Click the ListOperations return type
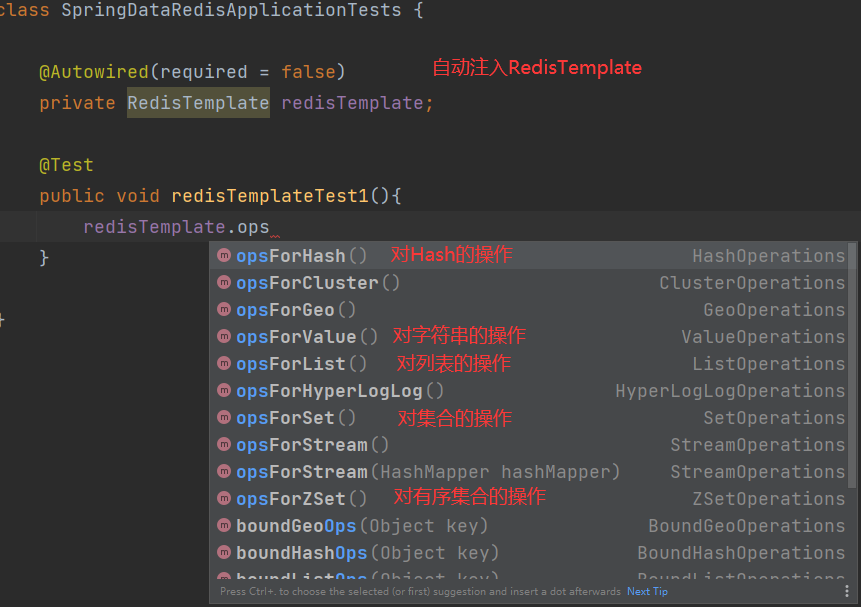The height and width of the screenshot is (607, 861). [768, 363]
